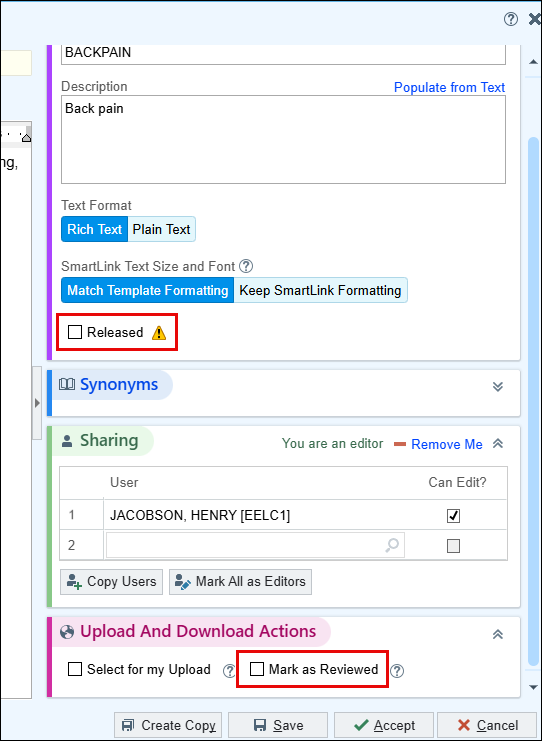This screenshot has height=741, width=542.
Task: Click the warning triangle beside Released
Action: [x=159, y=333]
